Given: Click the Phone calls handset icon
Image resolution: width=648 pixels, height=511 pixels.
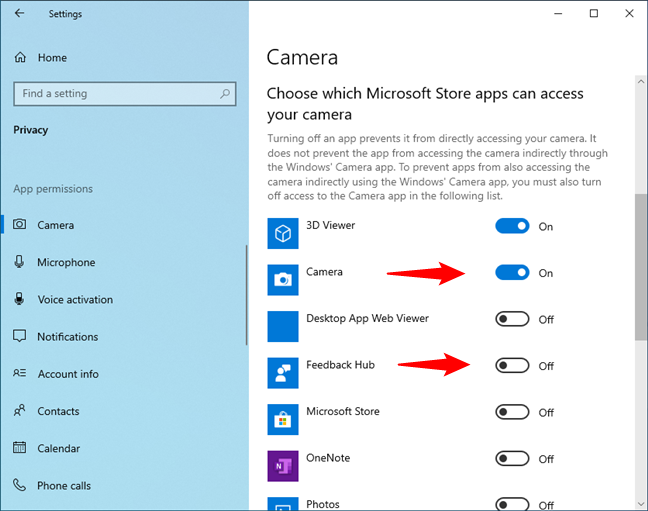Looking at the screenshot, I should [x=19, y=485].
